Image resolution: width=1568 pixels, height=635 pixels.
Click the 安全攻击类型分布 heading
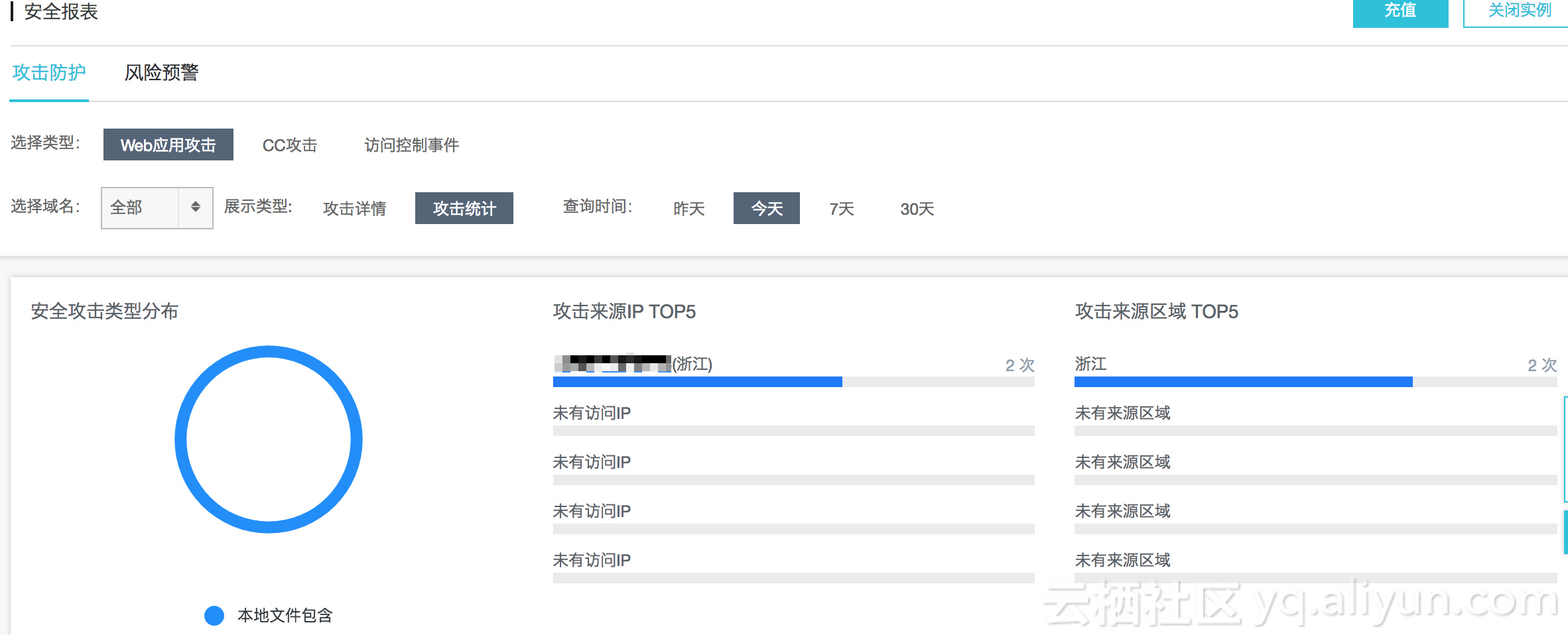pyautogui.click(x=105, y=312)
